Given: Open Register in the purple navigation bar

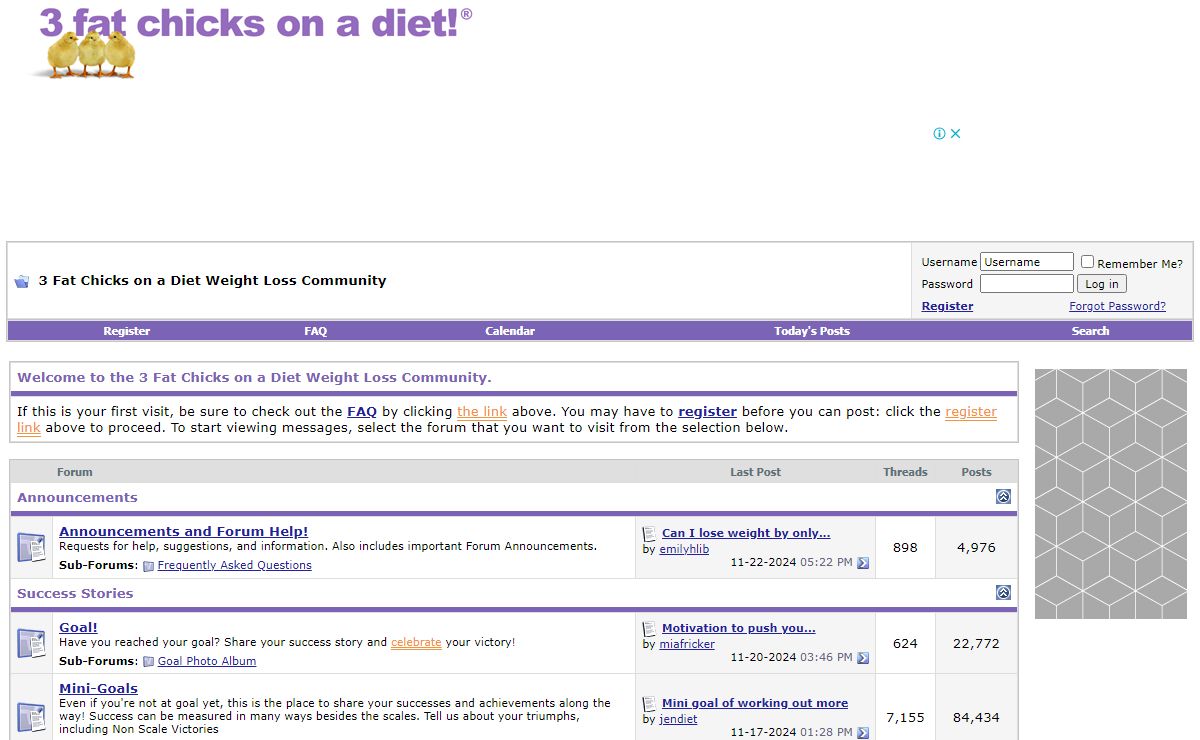Looking at the screenshot, I should coord(127,331).
